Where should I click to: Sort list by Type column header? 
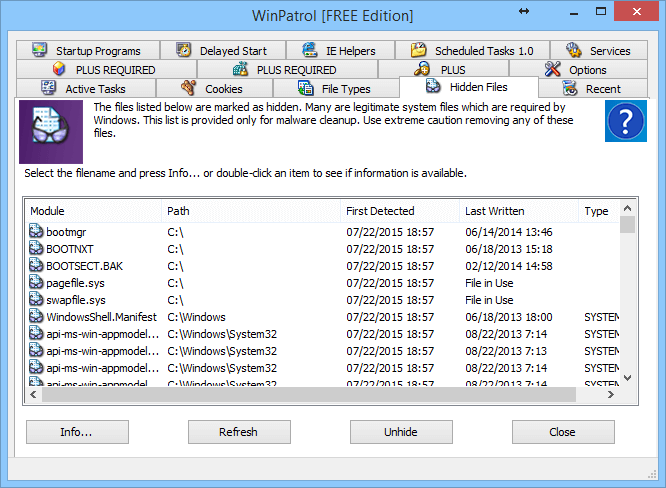599,211
